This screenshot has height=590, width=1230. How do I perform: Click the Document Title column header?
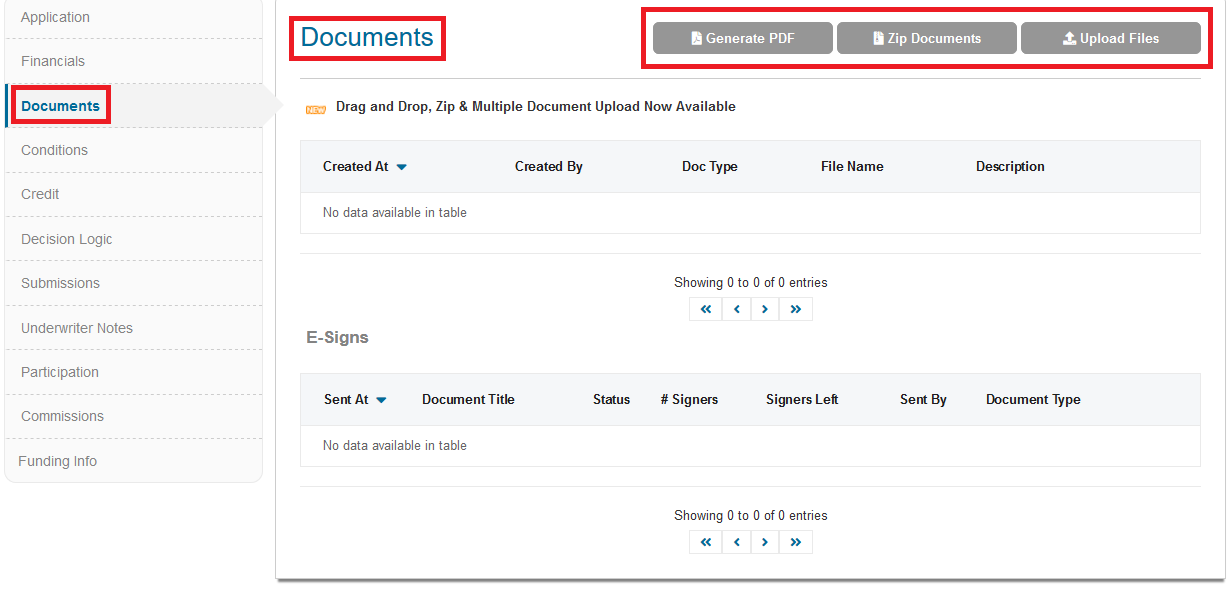click(x=468, y=400)
